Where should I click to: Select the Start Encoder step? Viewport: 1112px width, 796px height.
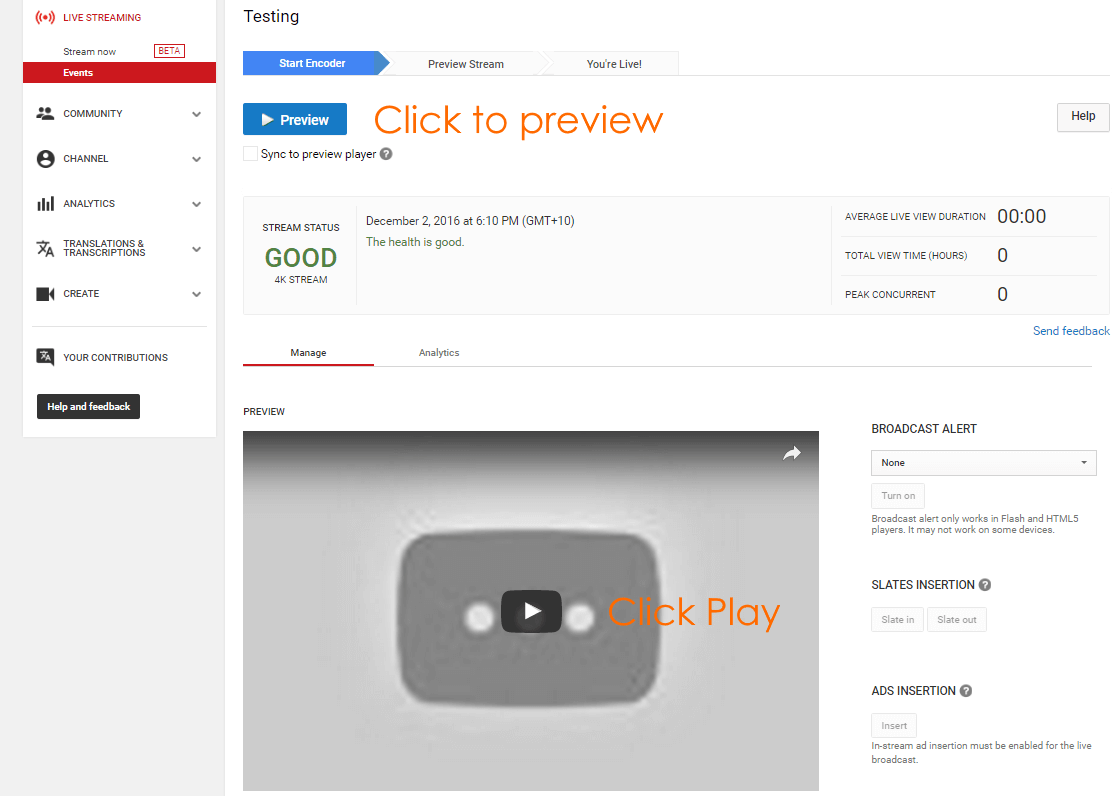point(312,63)
